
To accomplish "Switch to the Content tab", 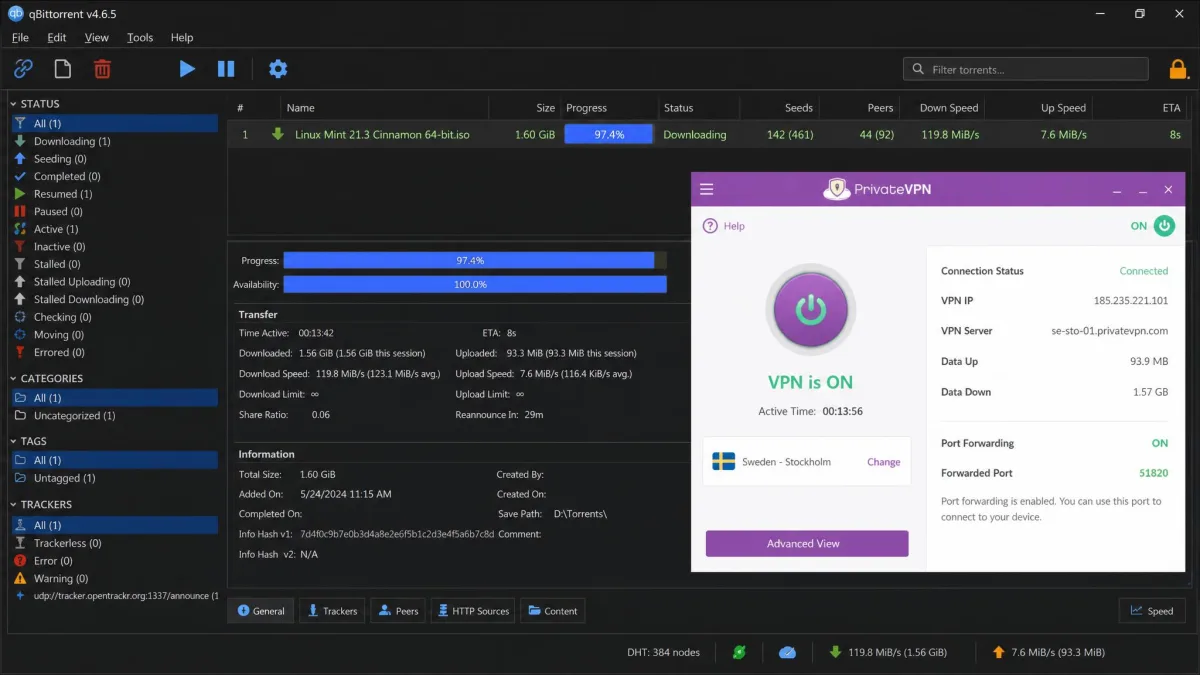I will click(x=553, y=611).
